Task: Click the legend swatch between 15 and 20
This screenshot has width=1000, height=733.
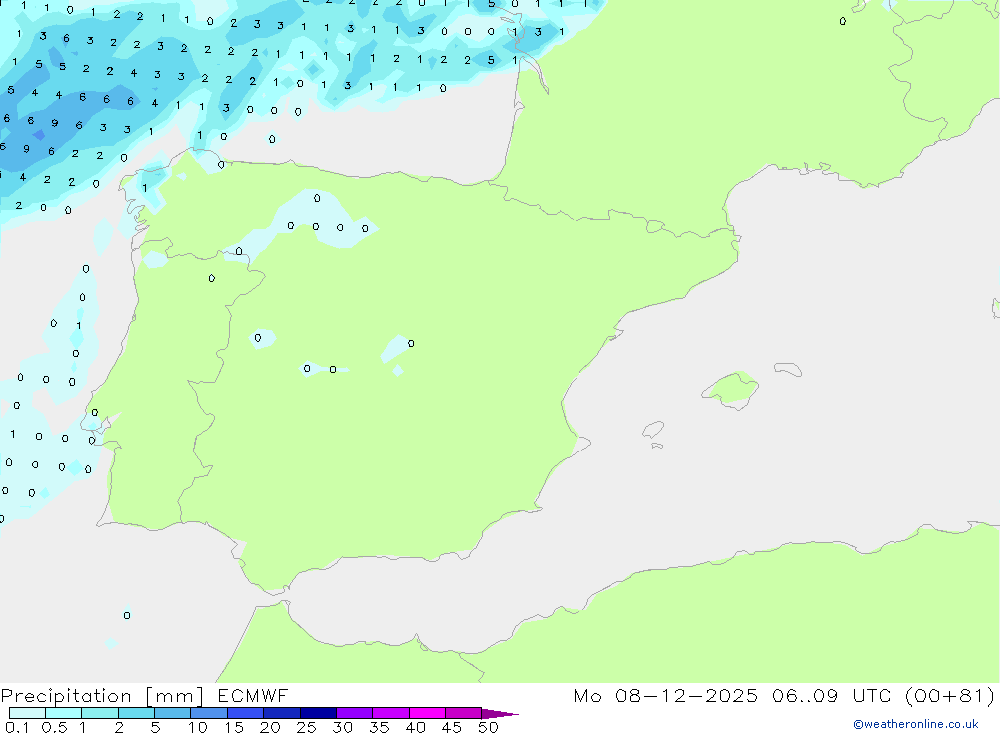Action: [x=246, y=713]
